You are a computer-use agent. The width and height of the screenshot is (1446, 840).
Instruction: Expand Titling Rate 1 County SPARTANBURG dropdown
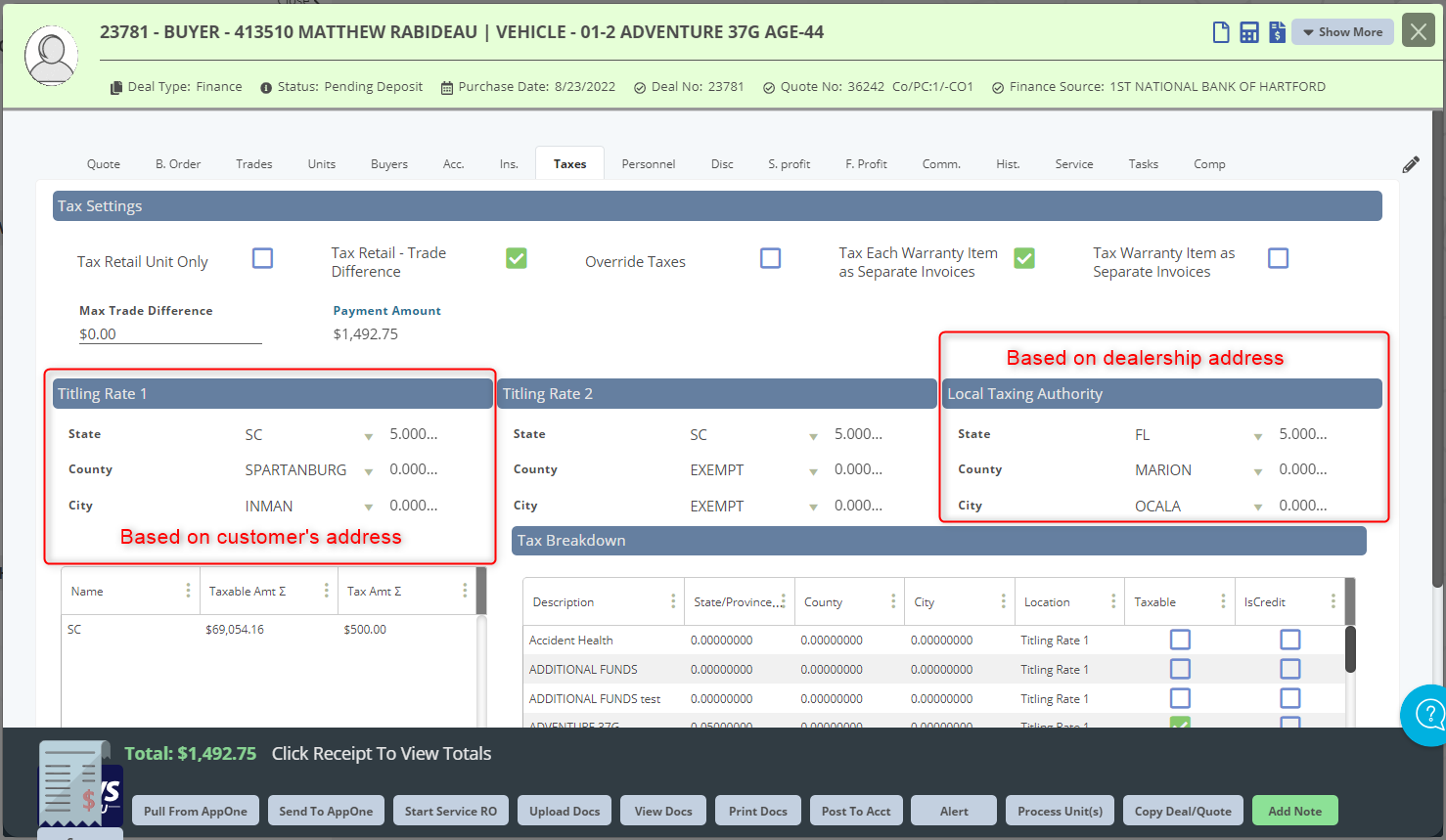pyautogui.click(x=369, y=471)
